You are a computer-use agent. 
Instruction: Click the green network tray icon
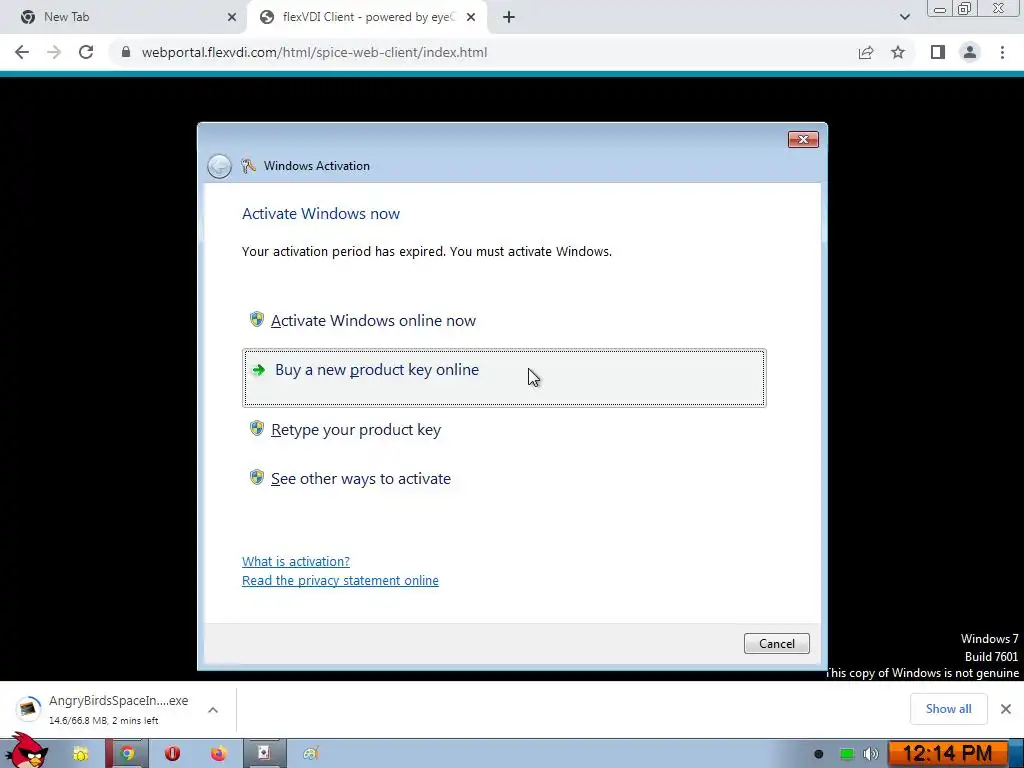[846, 754]
